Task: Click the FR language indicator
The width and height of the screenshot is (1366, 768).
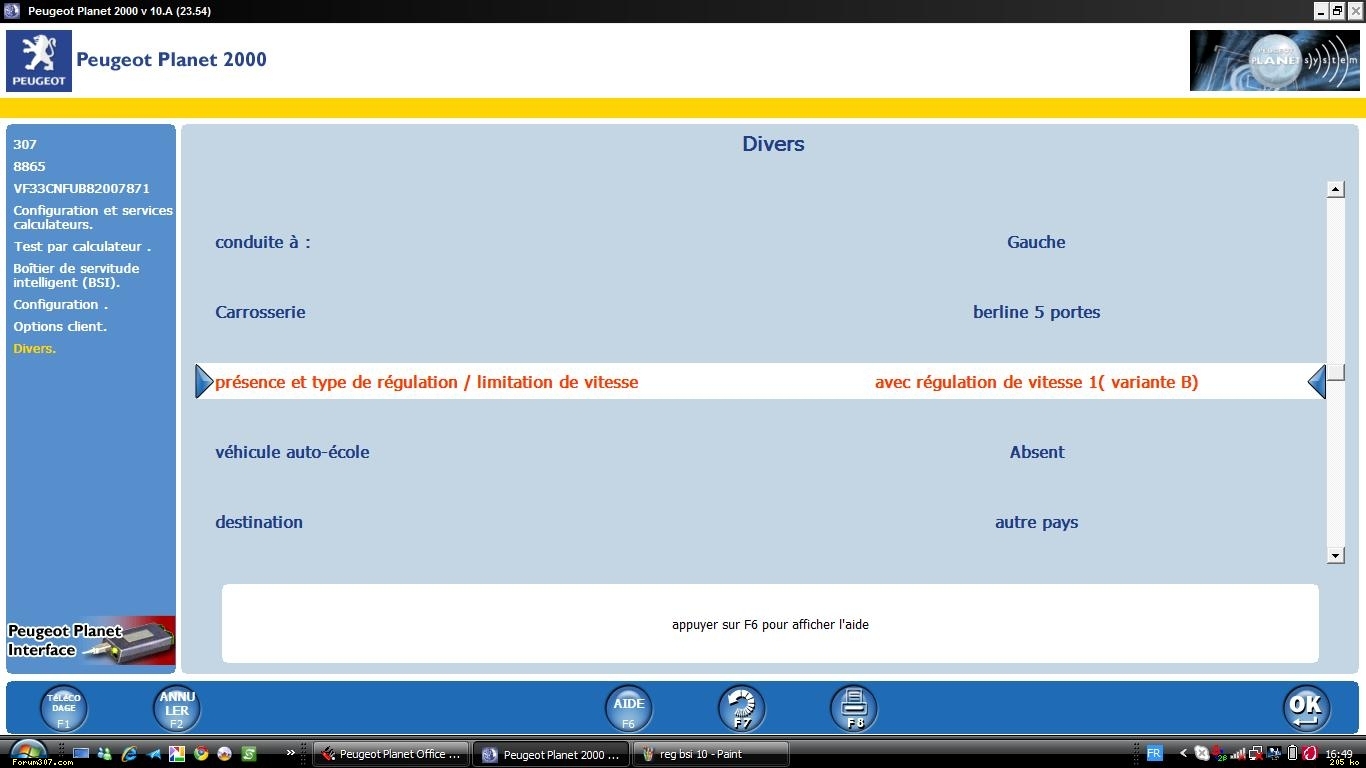Action: (1154, 754)
